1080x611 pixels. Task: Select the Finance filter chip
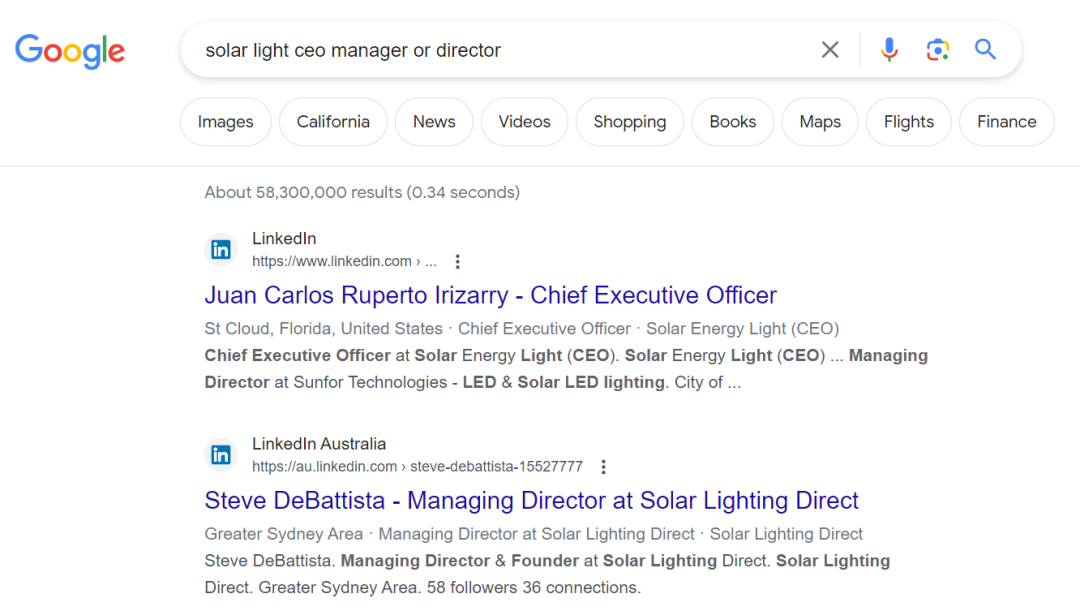click(1006, 122)
